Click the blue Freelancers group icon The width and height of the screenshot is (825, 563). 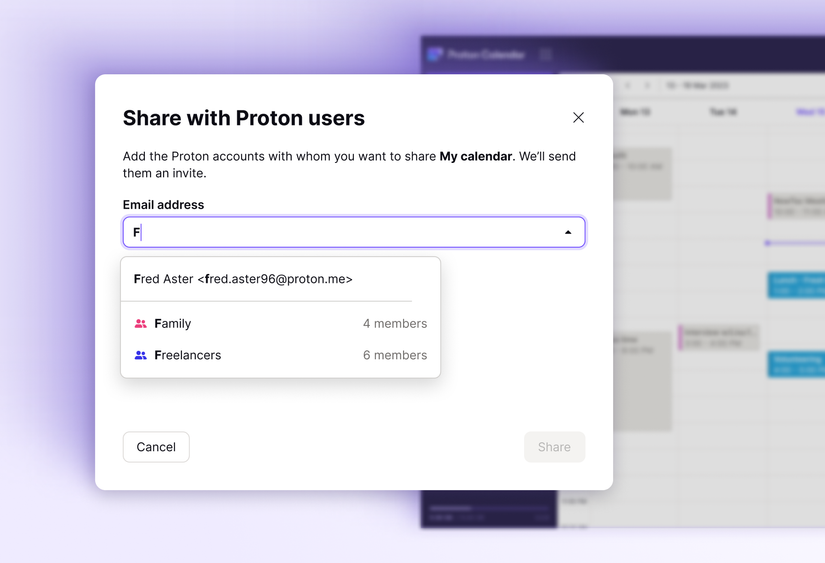point(141,355)
